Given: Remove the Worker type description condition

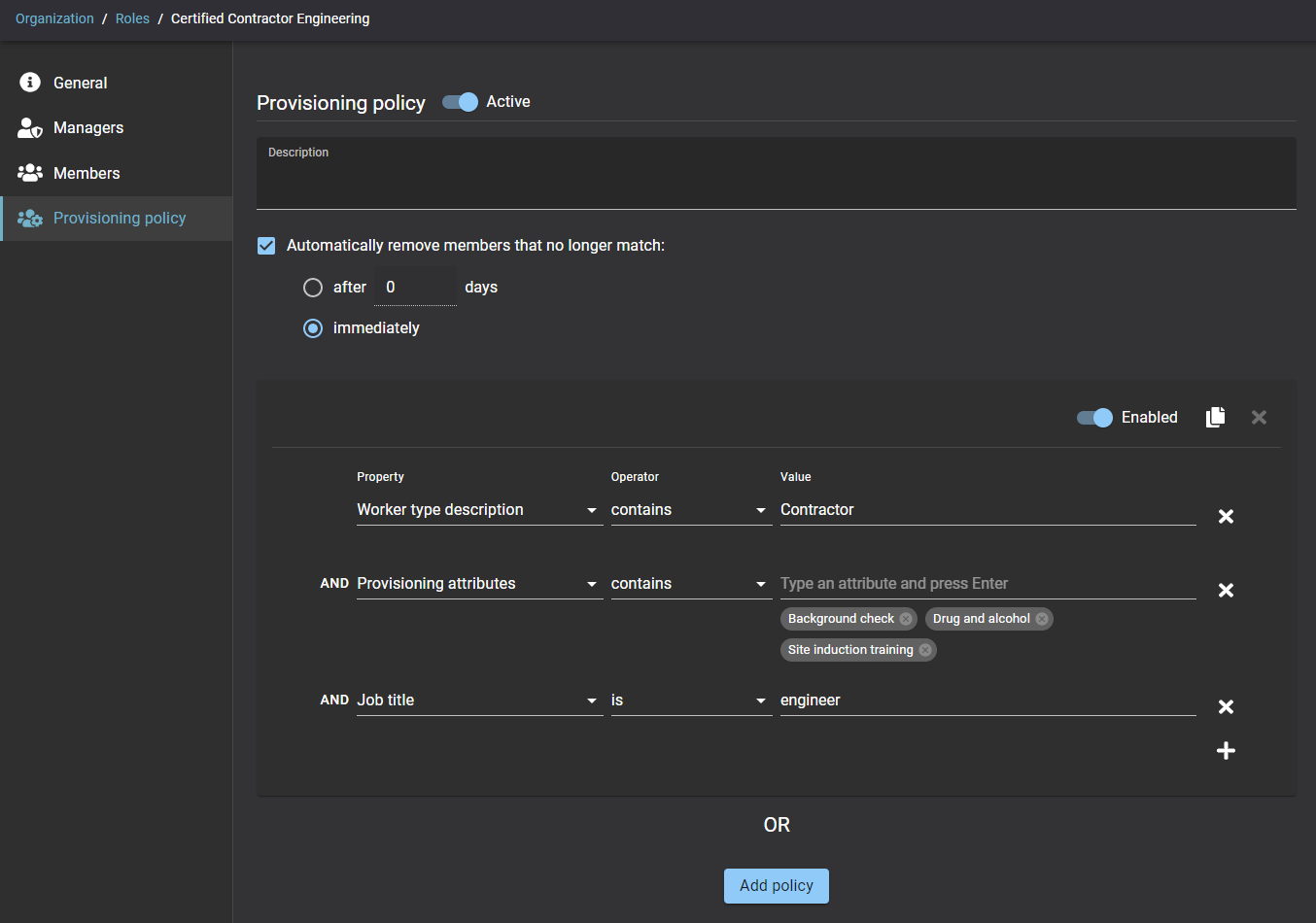Looking at the screenshot, I should 1226,517.
